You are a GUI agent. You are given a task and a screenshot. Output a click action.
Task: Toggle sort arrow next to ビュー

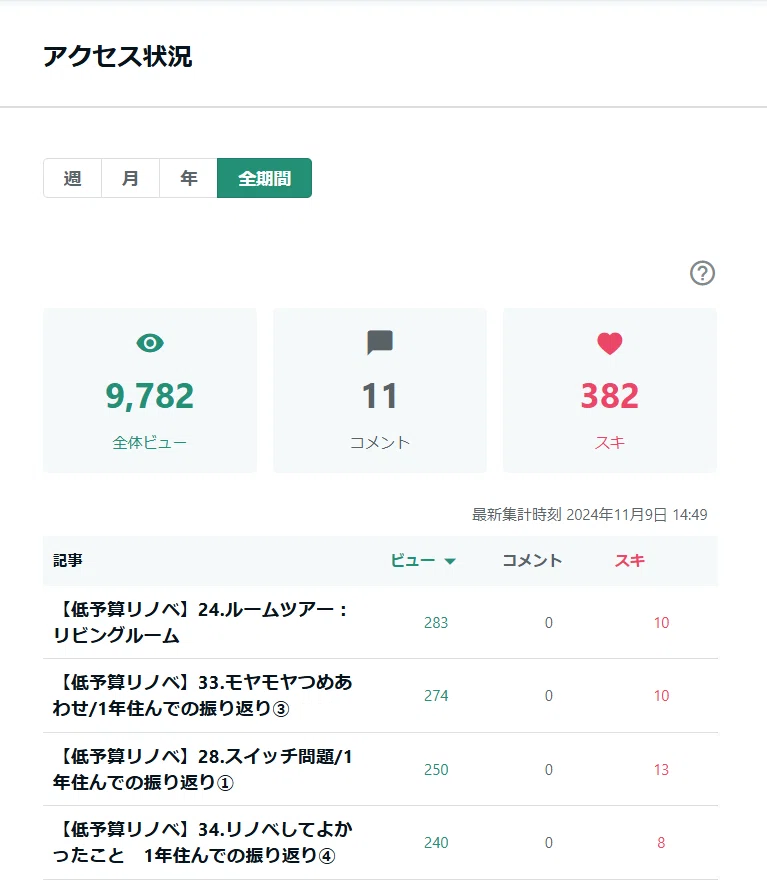click(450, 561)
